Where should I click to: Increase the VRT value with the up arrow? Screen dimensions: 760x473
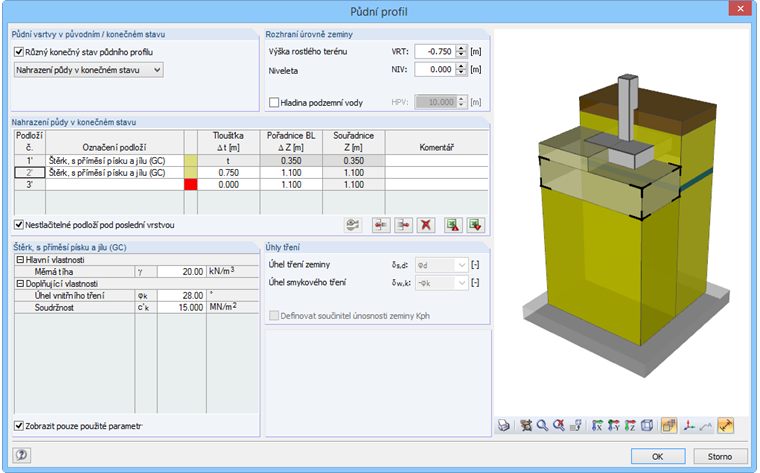point(461,48)
